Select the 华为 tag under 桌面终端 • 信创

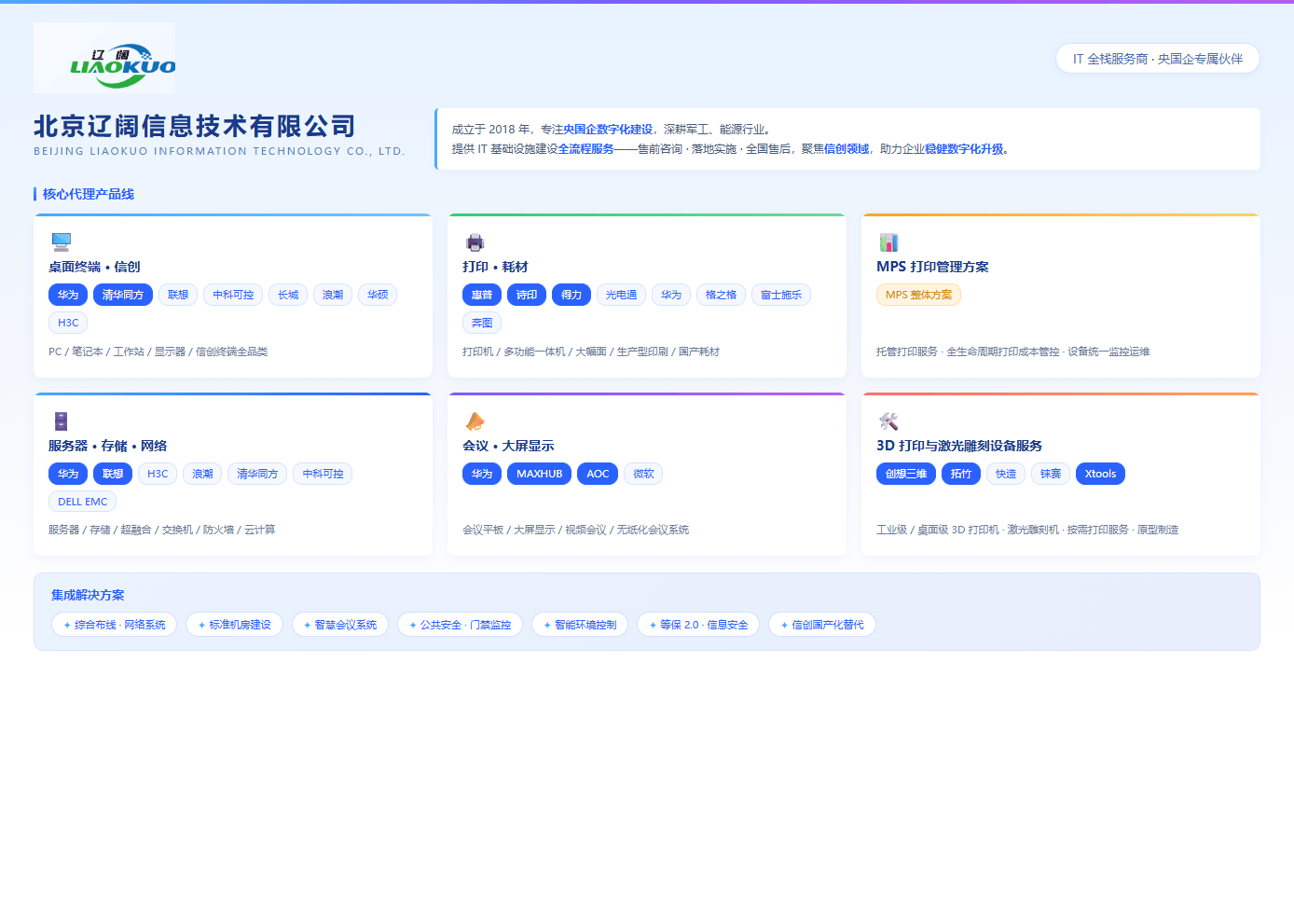point(68,295)
